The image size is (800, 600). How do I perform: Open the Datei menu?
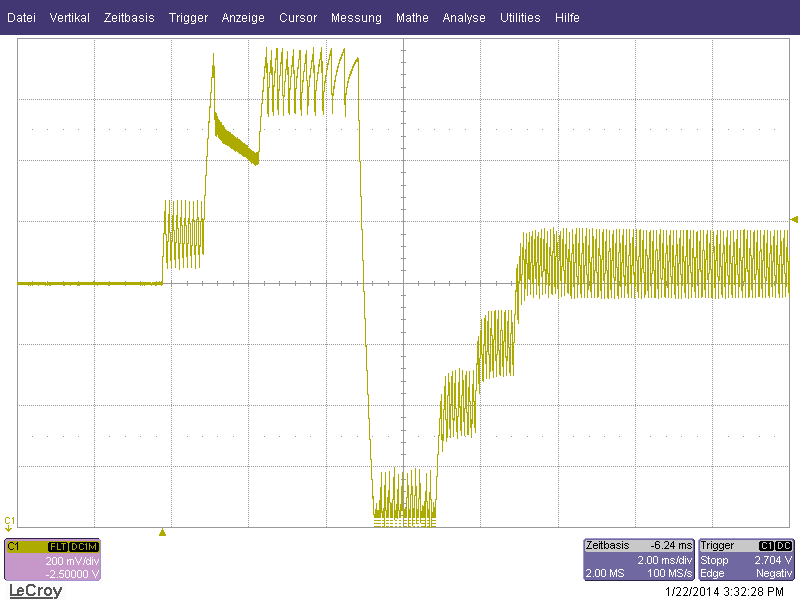coord(21,18)
